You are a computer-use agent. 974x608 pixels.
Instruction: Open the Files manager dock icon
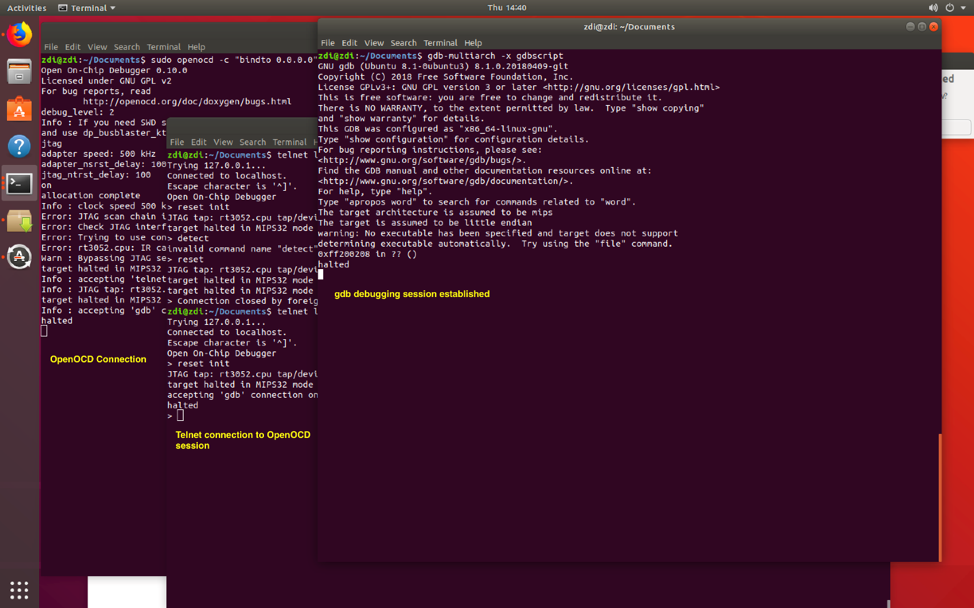pyautogui.click(x=19, y=71)
